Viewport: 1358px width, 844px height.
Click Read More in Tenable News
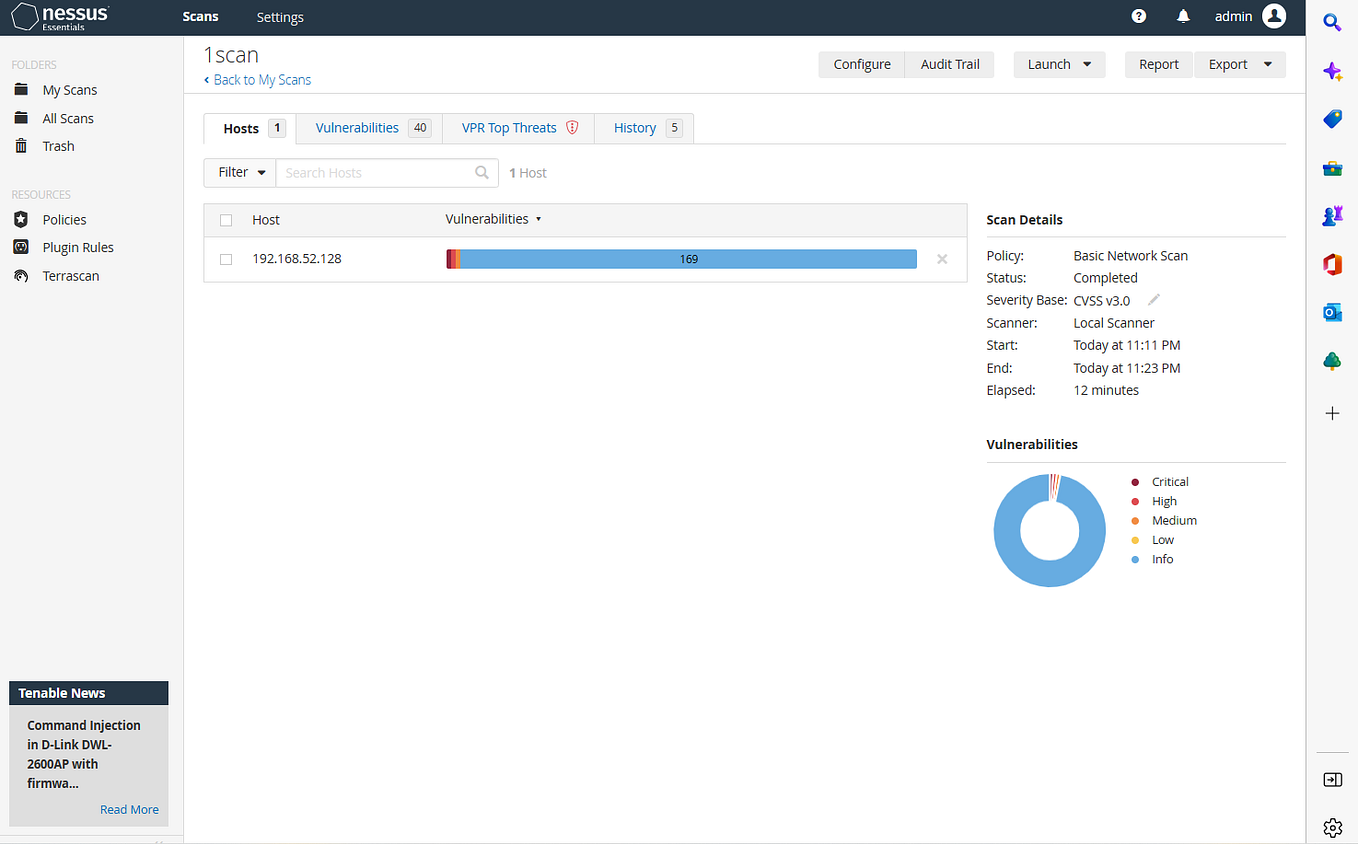[129, 809]
